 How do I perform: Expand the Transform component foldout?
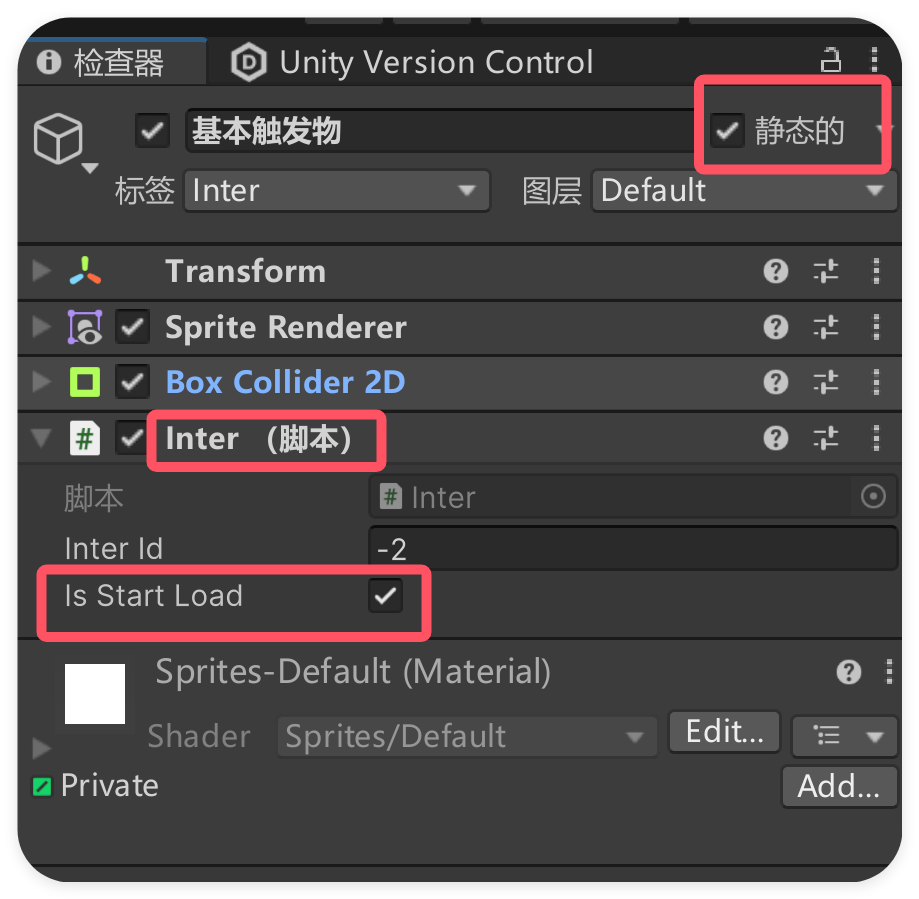tap(41, 271)
